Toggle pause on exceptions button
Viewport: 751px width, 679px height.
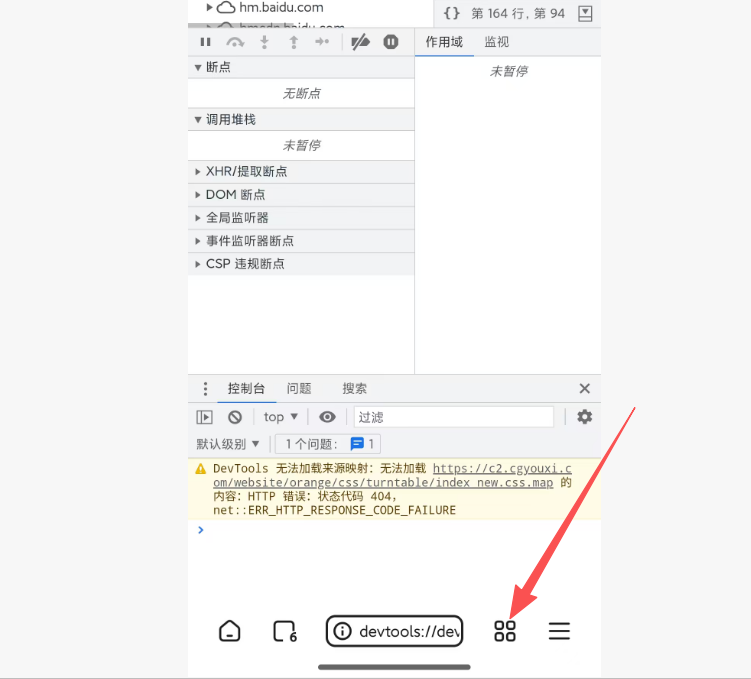pyautogui.click(x=391, y=42)
